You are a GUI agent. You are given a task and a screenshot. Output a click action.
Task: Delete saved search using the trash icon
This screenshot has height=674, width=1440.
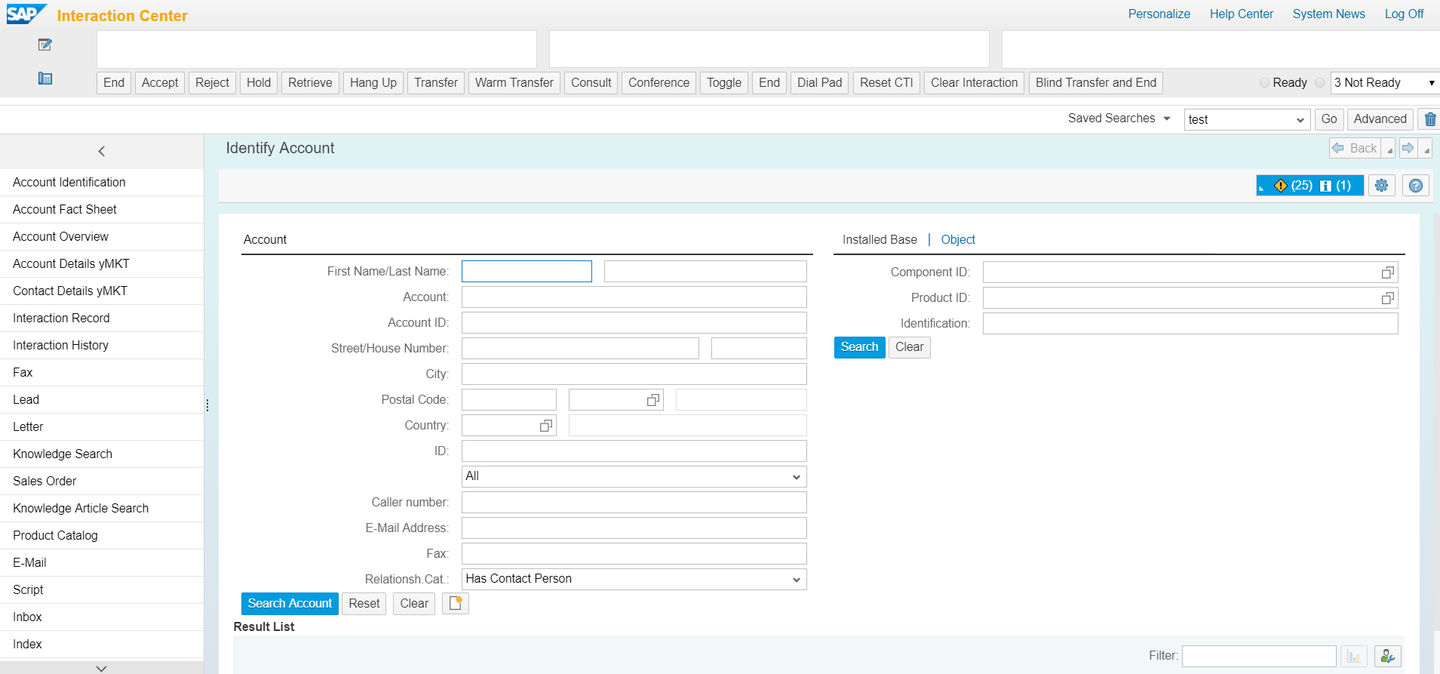[x=1430, y=118]
